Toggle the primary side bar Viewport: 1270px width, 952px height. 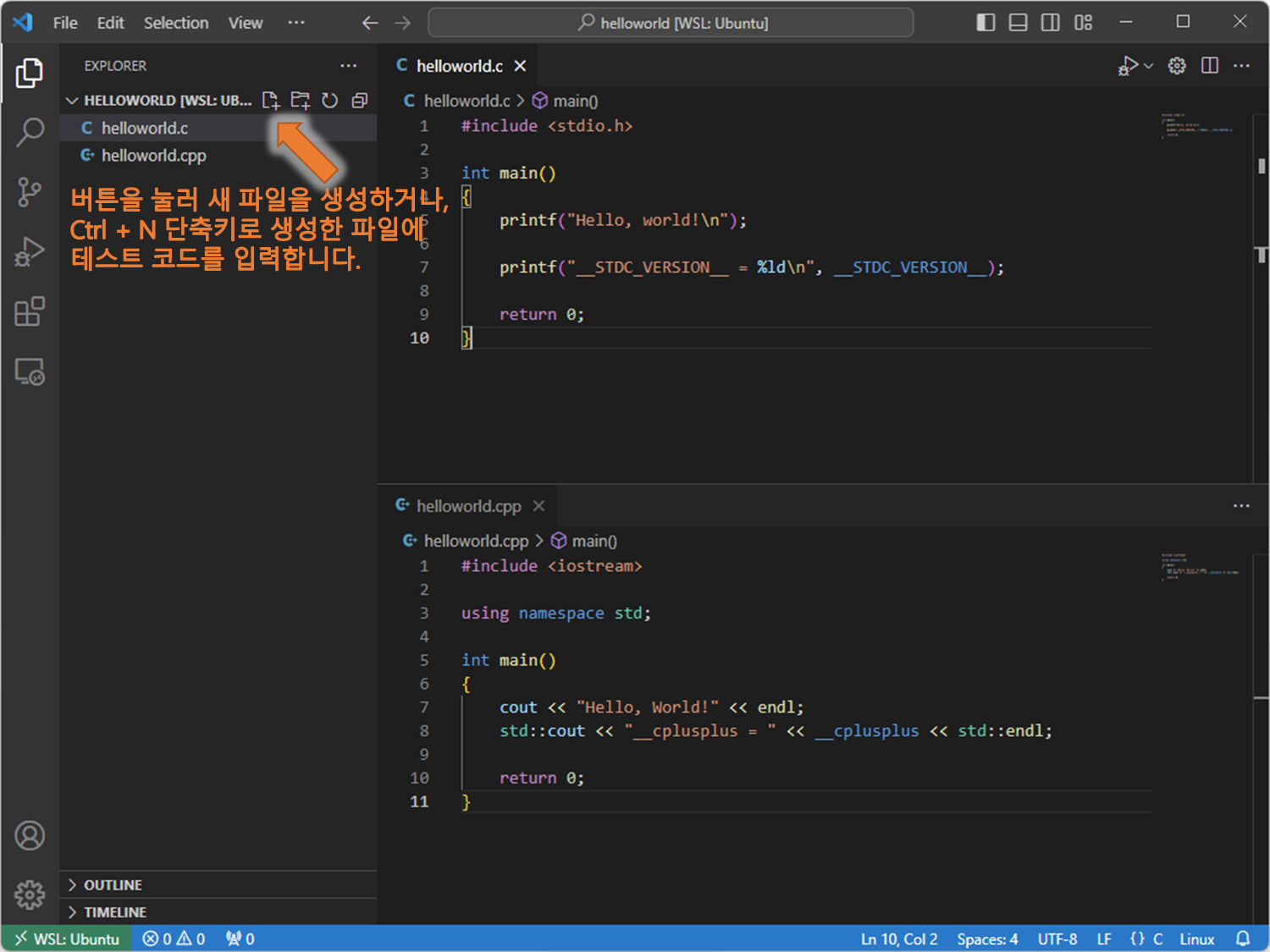click(986, 23)
